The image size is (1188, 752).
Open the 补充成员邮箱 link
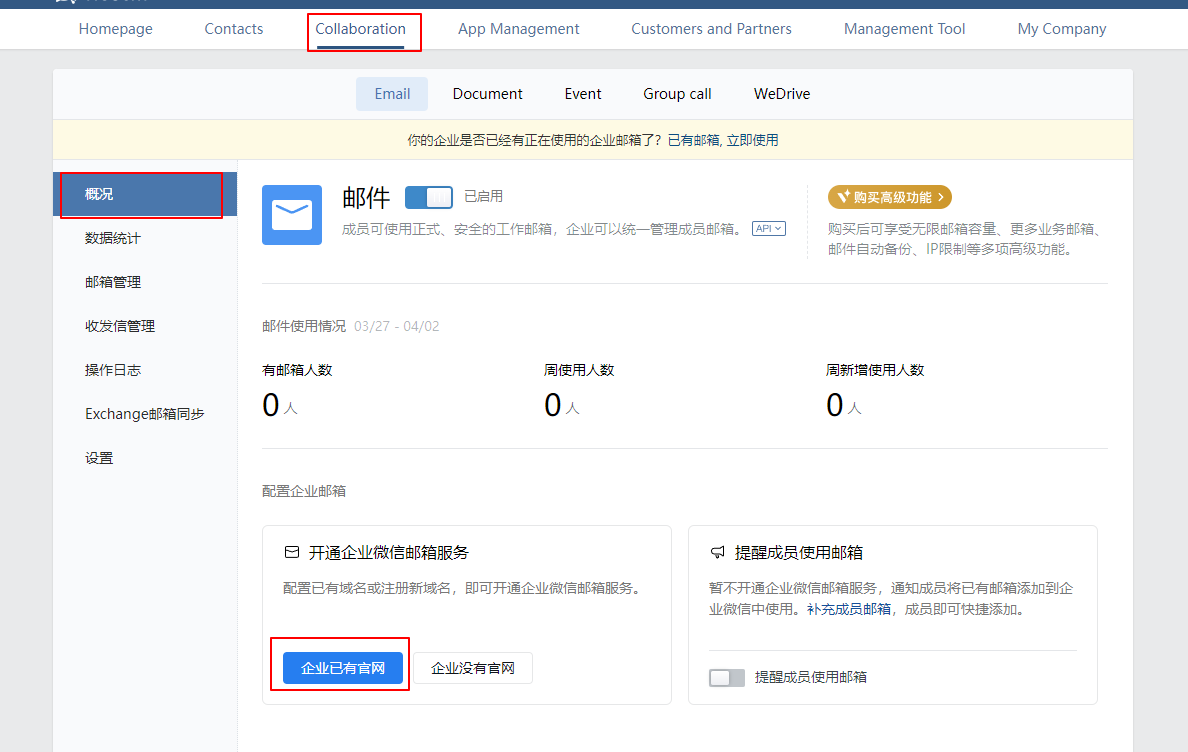[848, 609]
